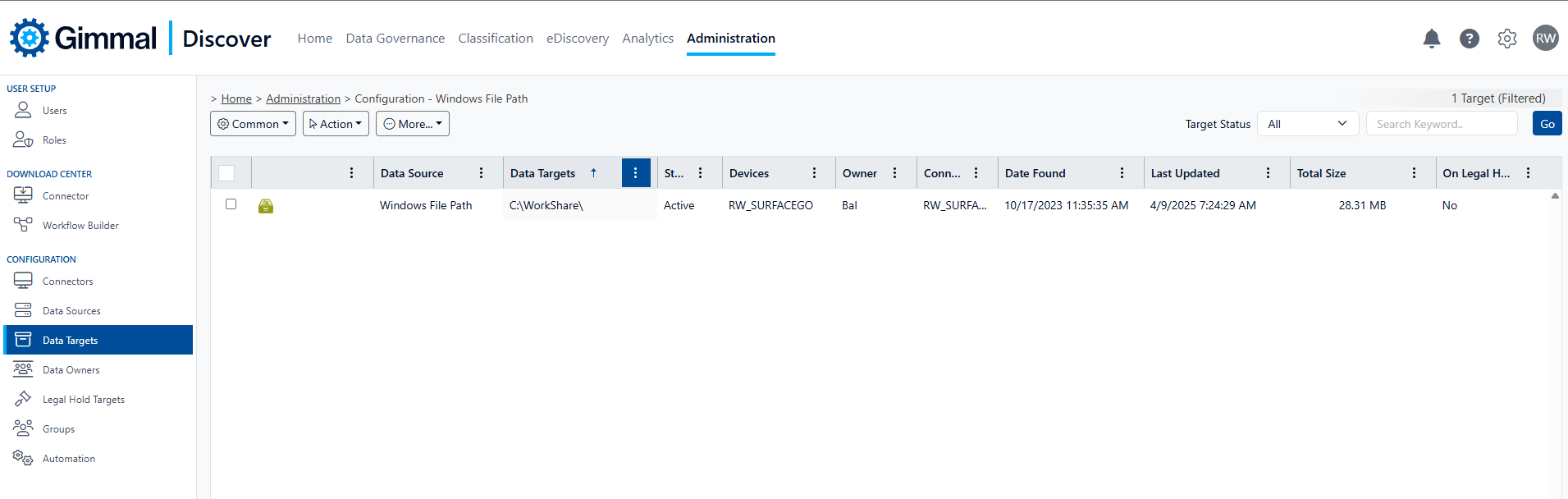
Task: Click the Search Keyword input field
Action: 1441,124
